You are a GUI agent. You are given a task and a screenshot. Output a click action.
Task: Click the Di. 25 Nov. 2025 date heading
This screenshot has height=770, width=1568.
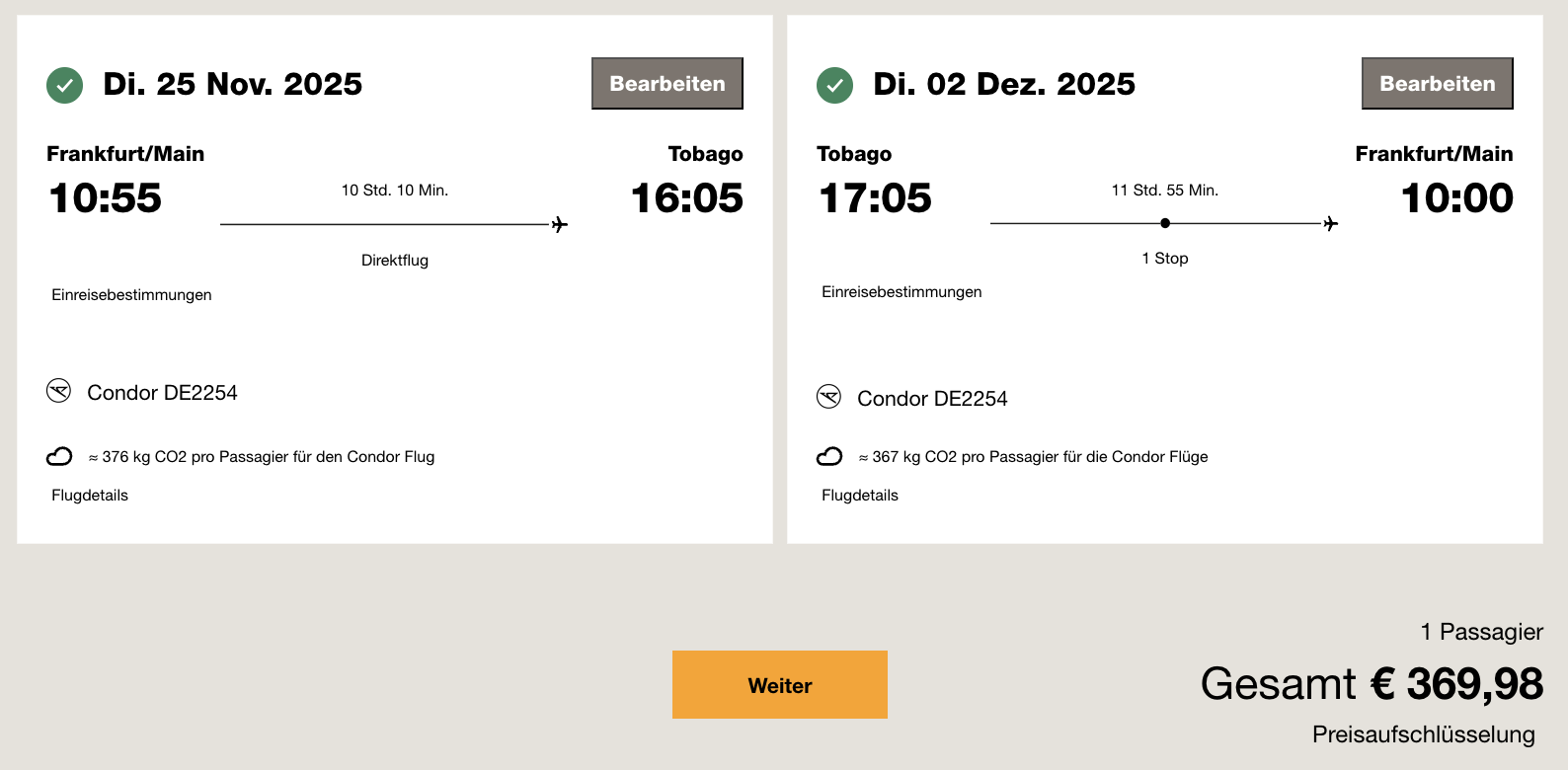[x=232, y=84]
